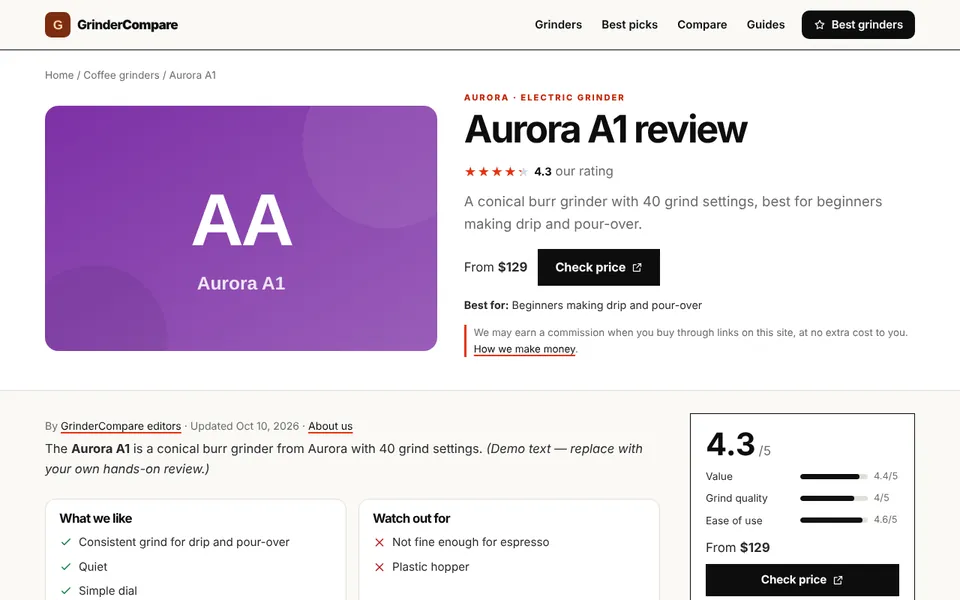Viewport: 960px width, 600px height.
Task: Click the 4.3 our rating text
Action: [573, 171]
